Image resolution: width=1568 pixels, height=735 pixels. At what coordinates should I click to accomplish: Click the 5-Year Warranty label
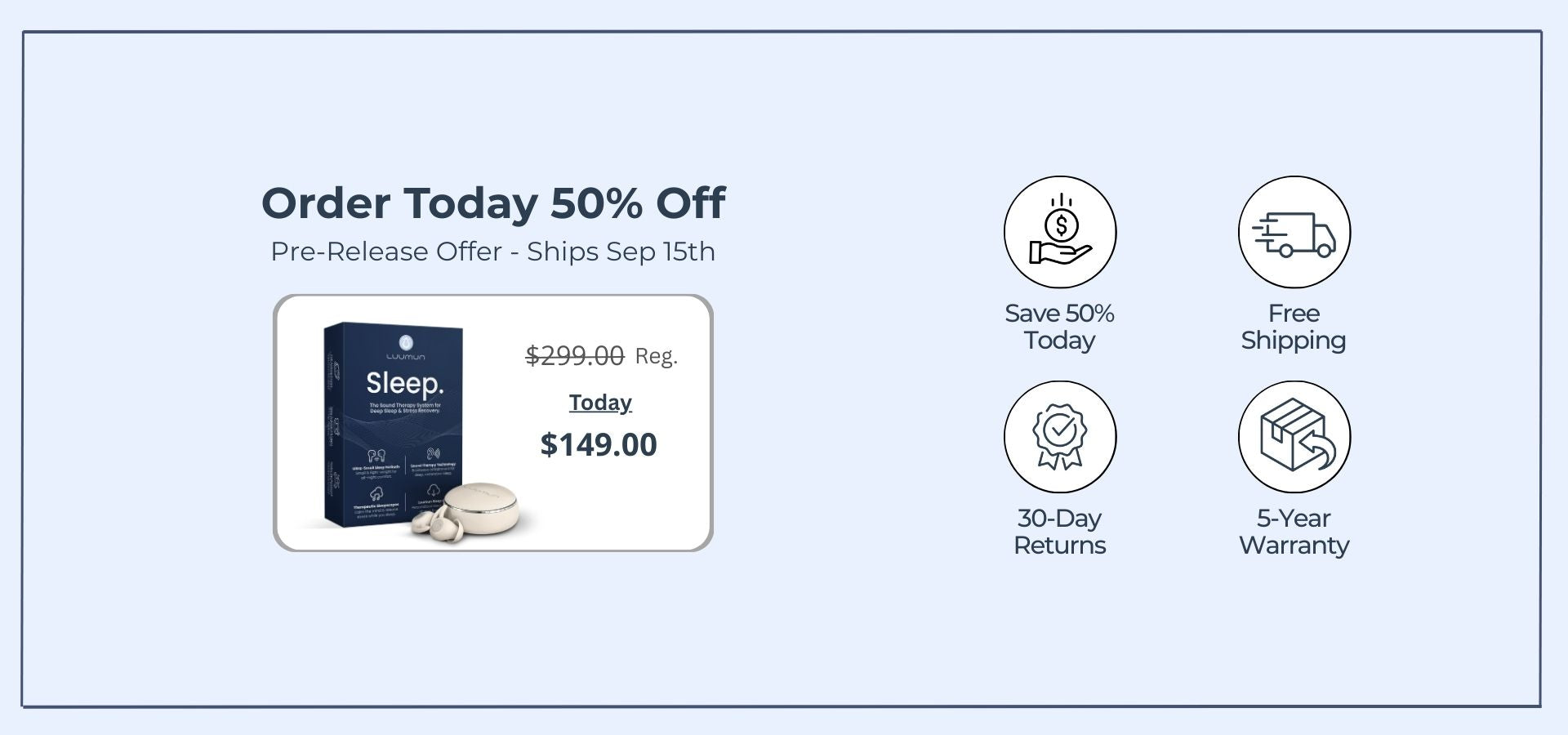pyautogui.click(x=1294, y=532)
